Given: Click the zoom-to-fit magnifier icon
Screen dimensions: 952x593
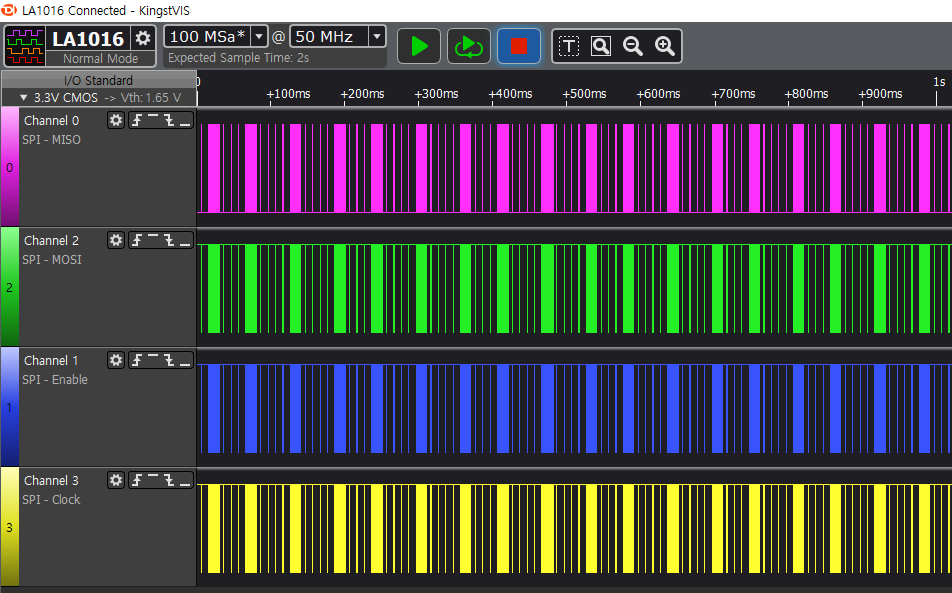Looking at the screenshot, I should tap(600, 46).
